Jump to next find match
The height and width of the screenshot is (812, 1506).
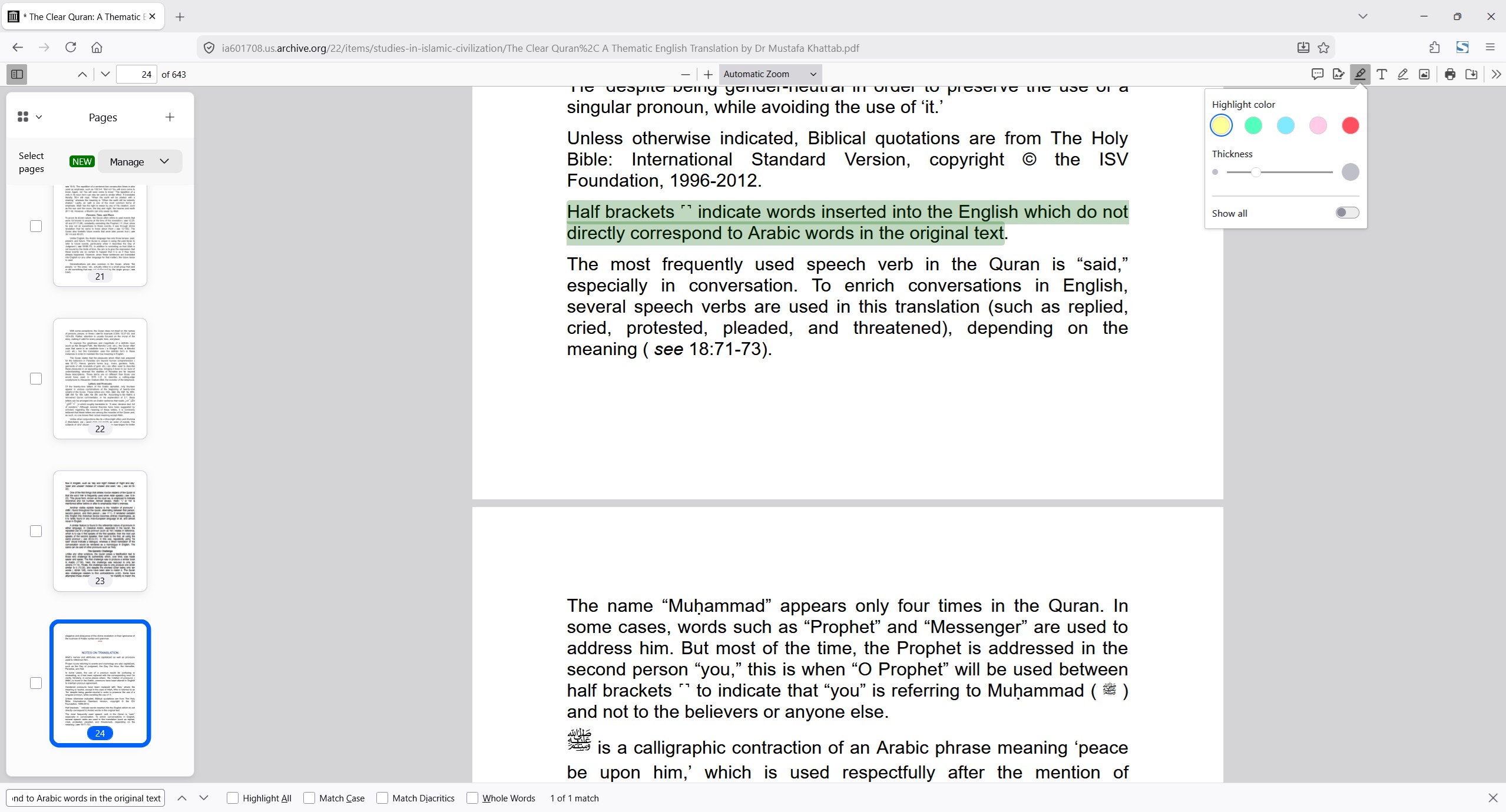[204, 798]
